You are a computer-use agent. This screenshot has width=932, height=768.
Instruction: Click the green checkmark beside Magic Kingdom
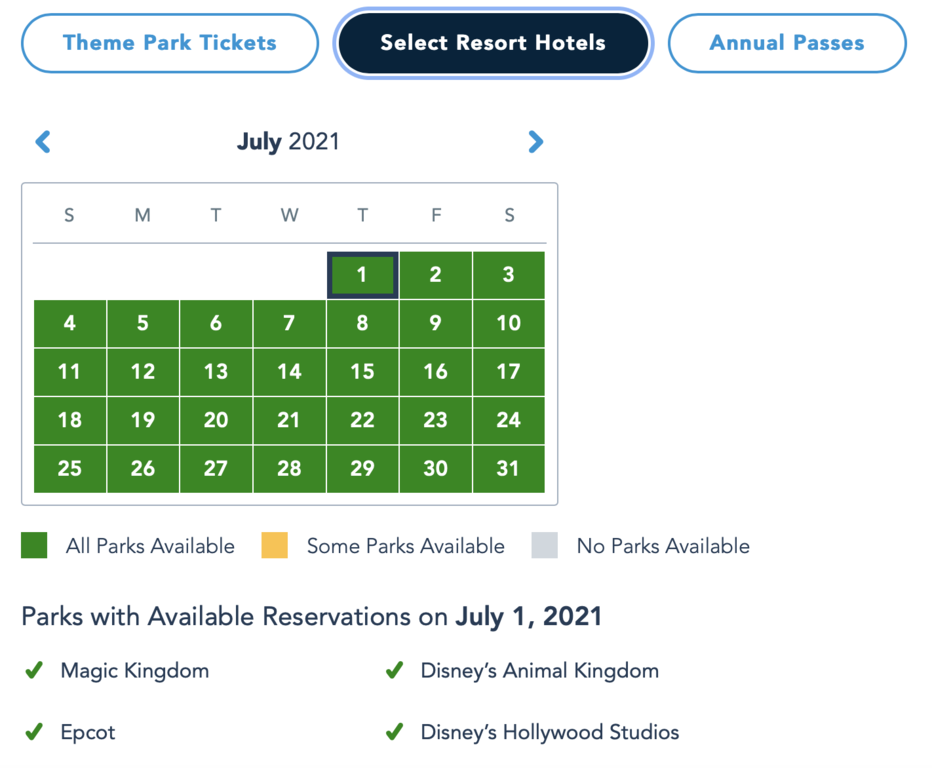point(34,670)
